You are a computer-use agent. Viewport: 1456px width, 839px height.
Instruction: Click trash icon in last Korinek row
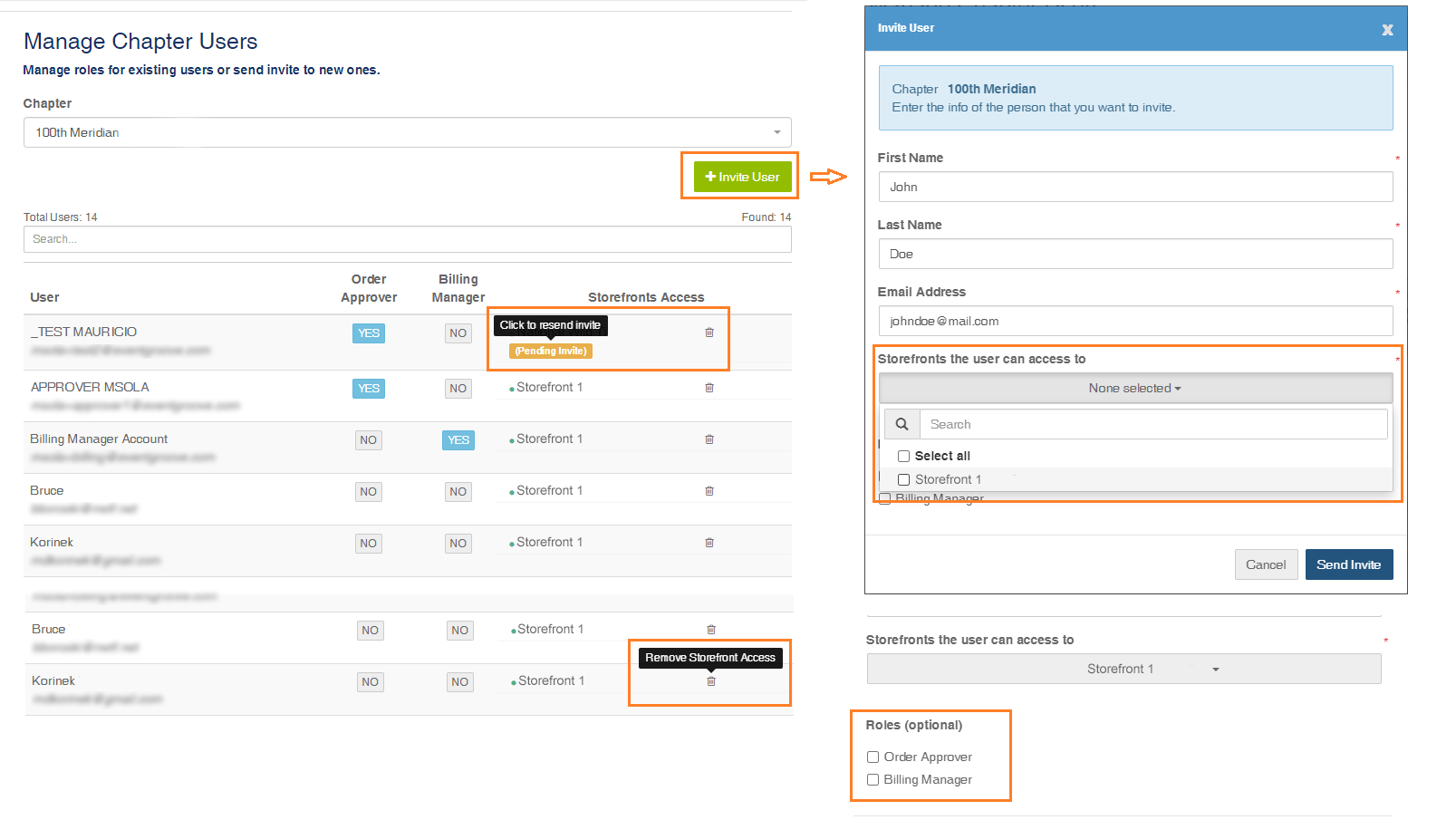pyautogui.click(x=711, y=681)
